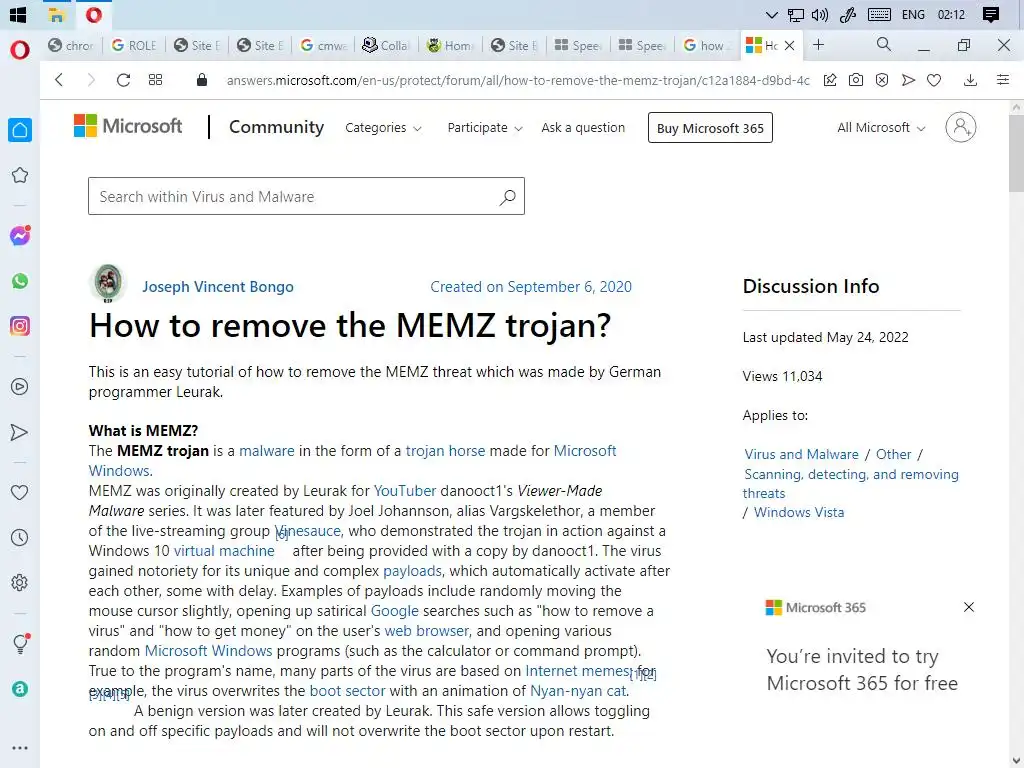
Task: Open the green circled-a sidebar icon
Action: (20, 689)
